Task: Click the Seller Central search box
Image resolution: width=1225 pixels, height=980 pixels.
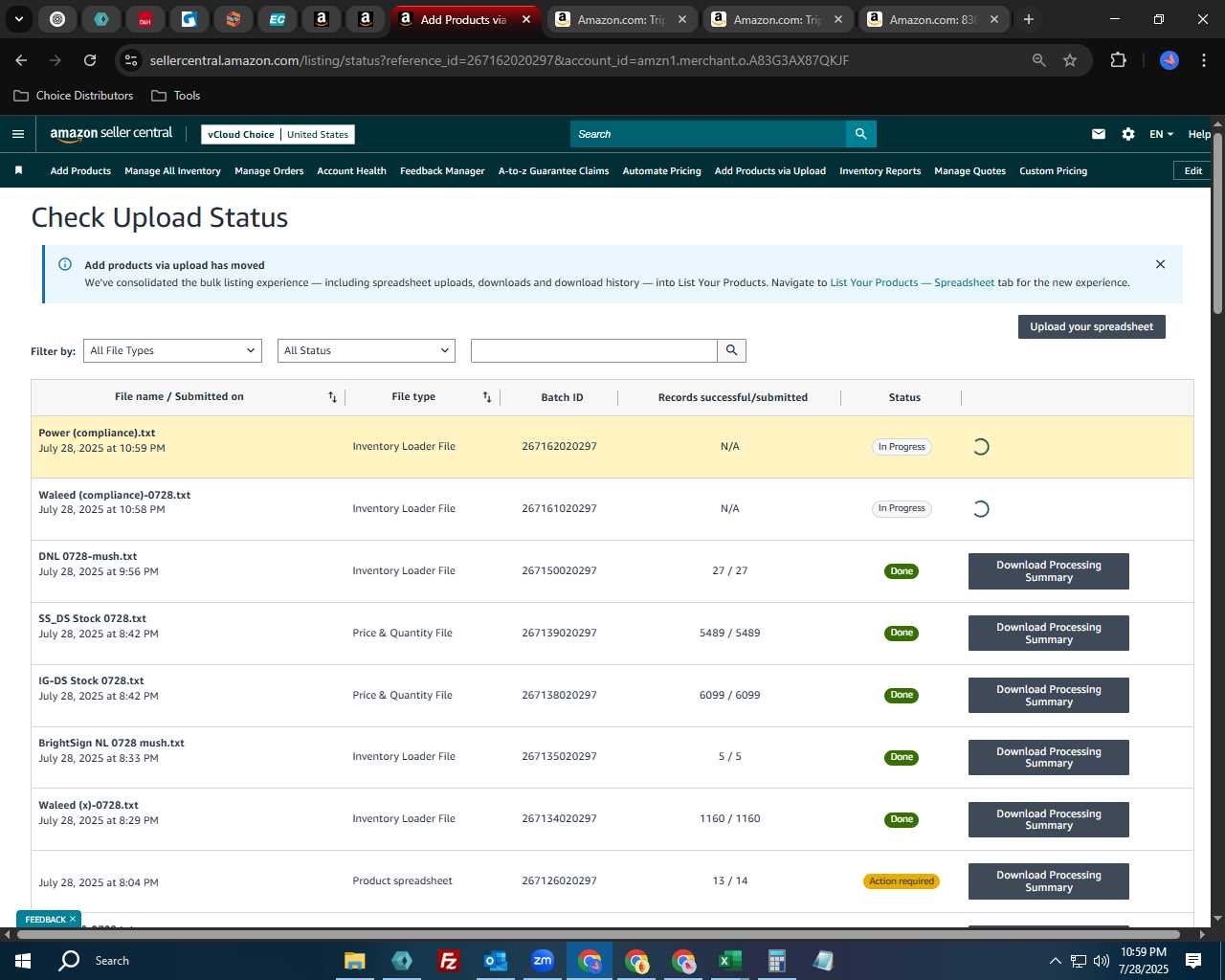Action: [708, 134]
